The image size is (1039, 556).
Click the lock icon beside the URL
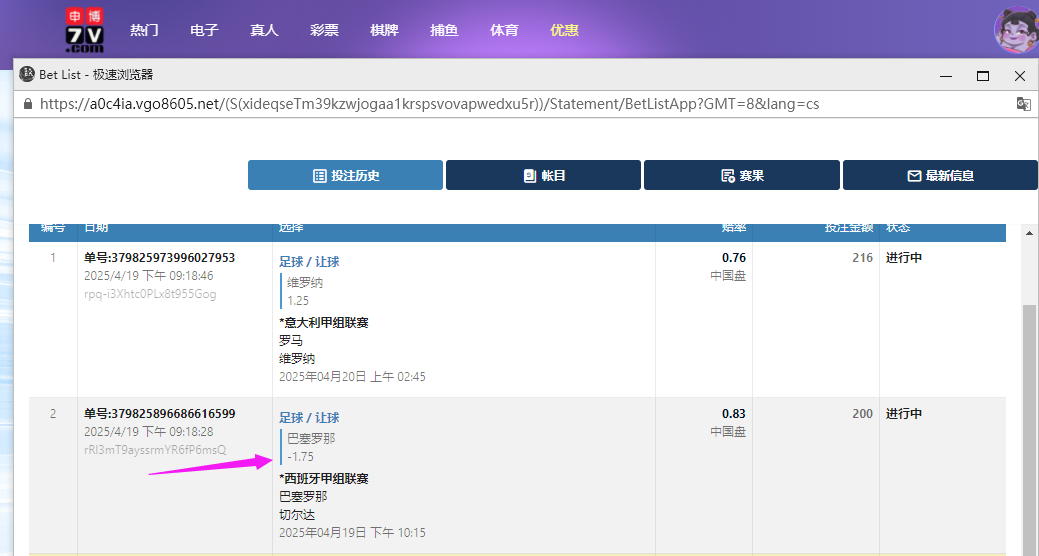tap(27, 104)
